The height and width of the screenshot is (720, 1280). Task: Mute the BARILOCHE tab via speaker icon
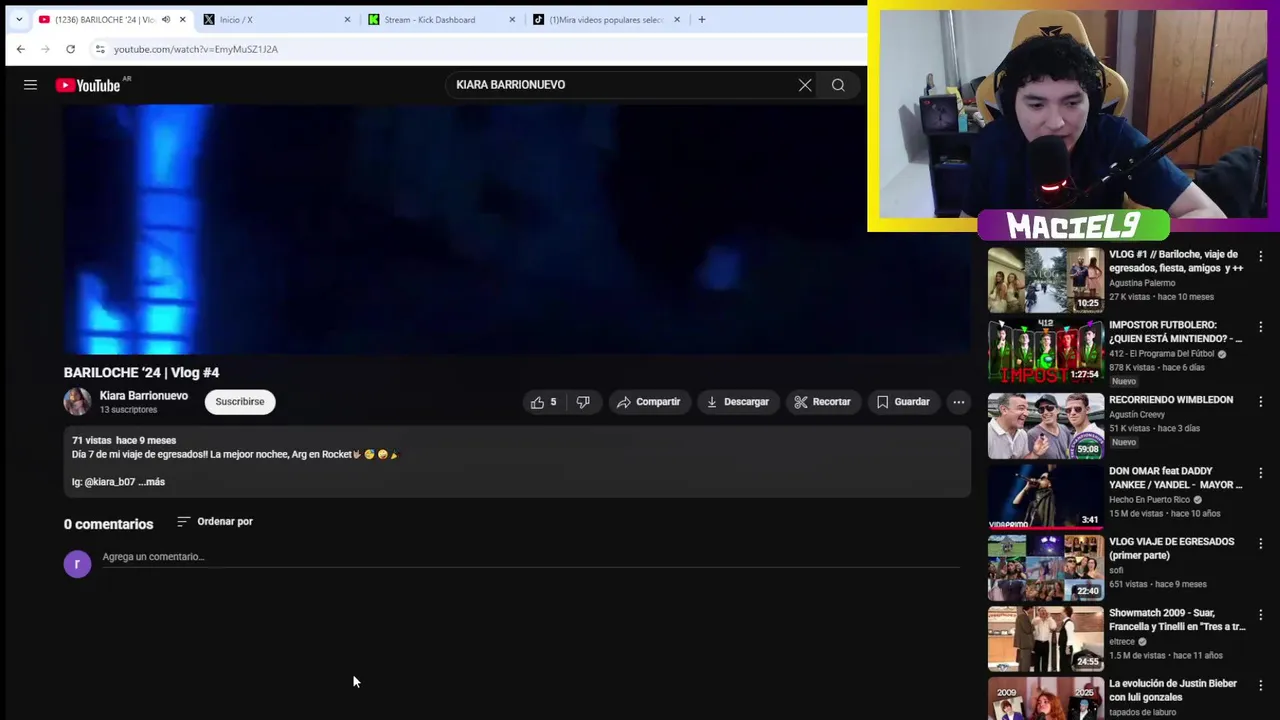coord(166,19)
